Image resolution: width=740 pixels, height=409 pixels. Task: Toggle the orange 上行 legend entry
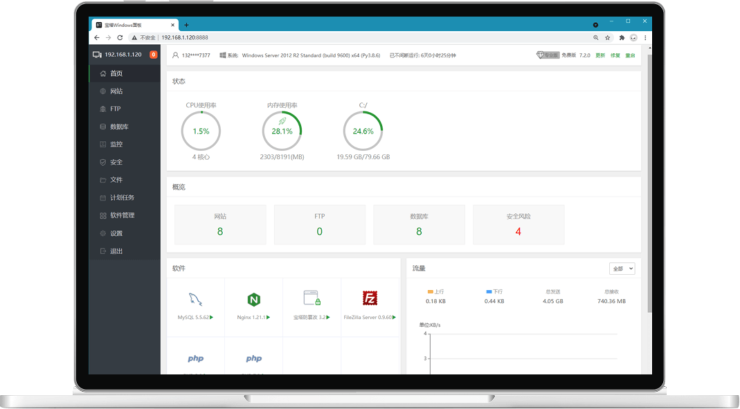coord(435,292)
